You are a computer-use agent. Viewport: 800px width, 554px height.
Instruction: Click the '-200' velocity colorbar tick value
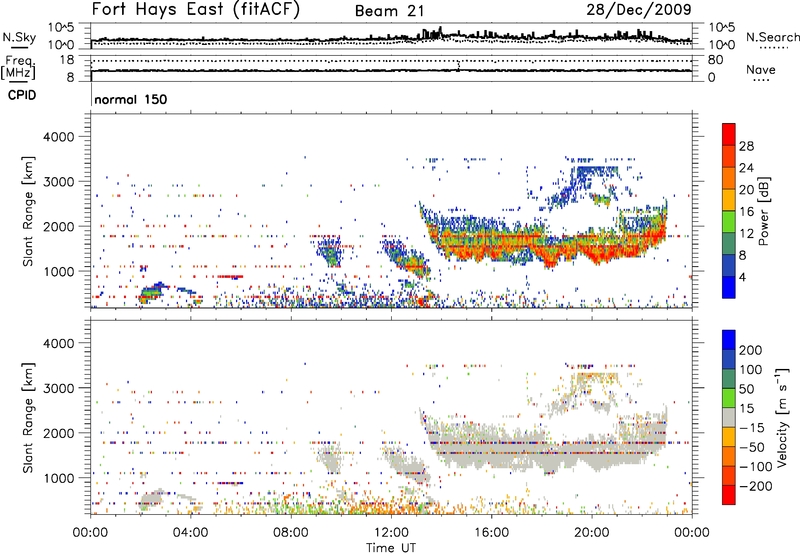[754, 486]
